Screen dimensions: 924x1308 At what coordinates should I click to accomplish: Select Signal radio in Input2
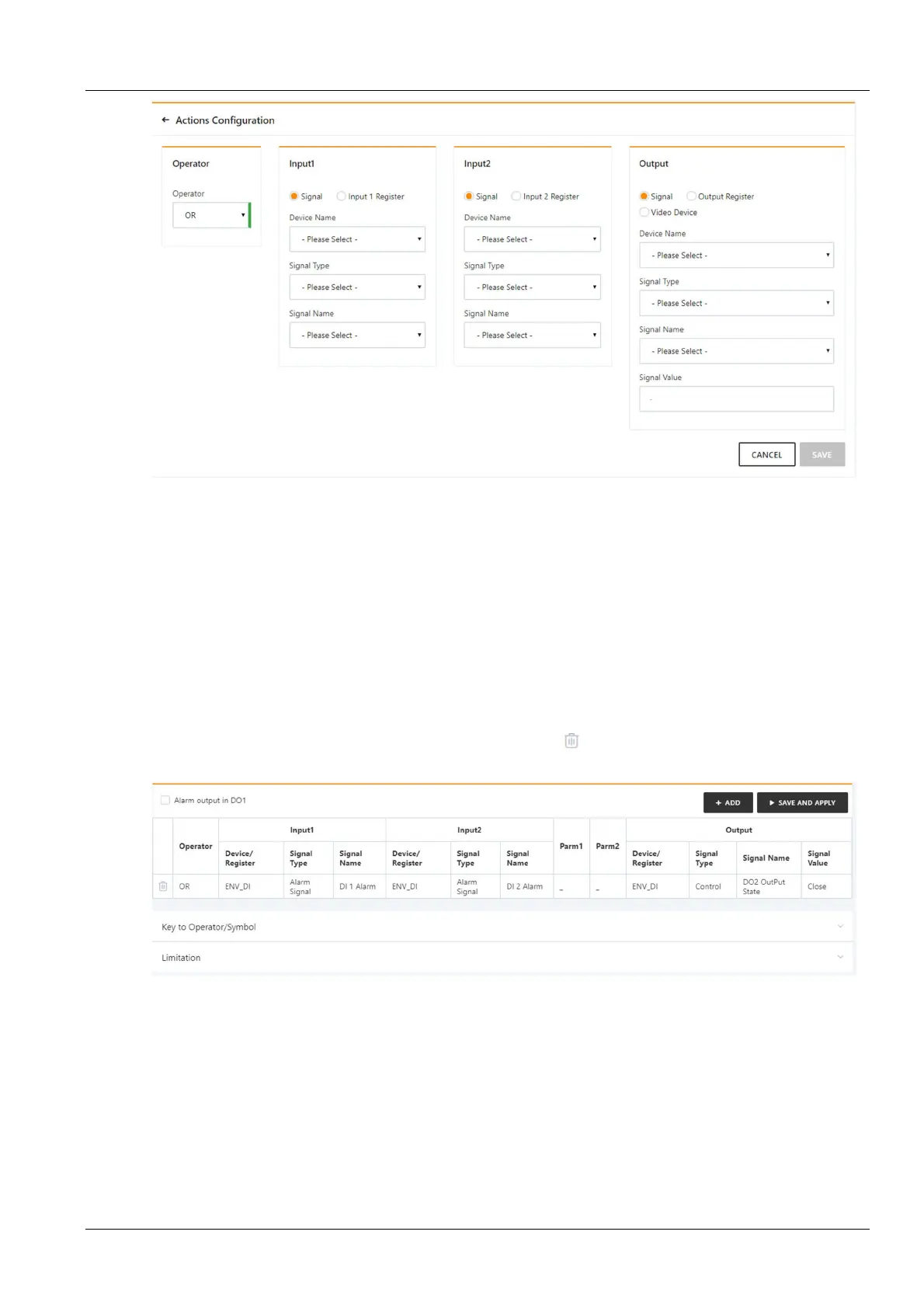[469, 197]
